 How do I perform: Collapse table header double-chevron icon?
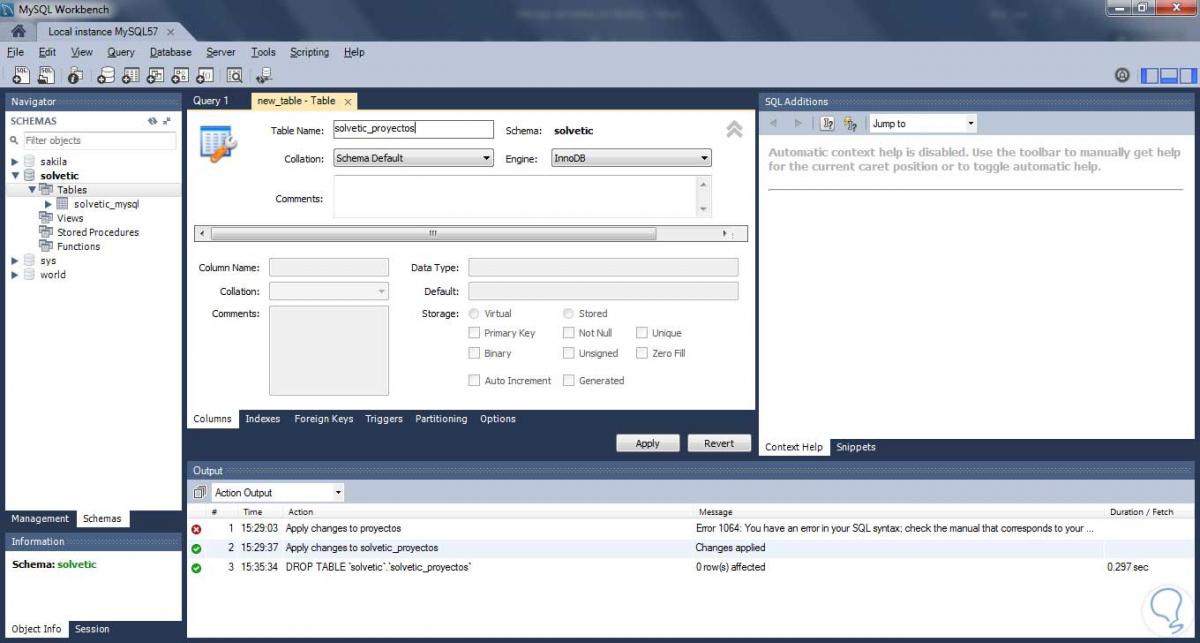pos(734,129)
